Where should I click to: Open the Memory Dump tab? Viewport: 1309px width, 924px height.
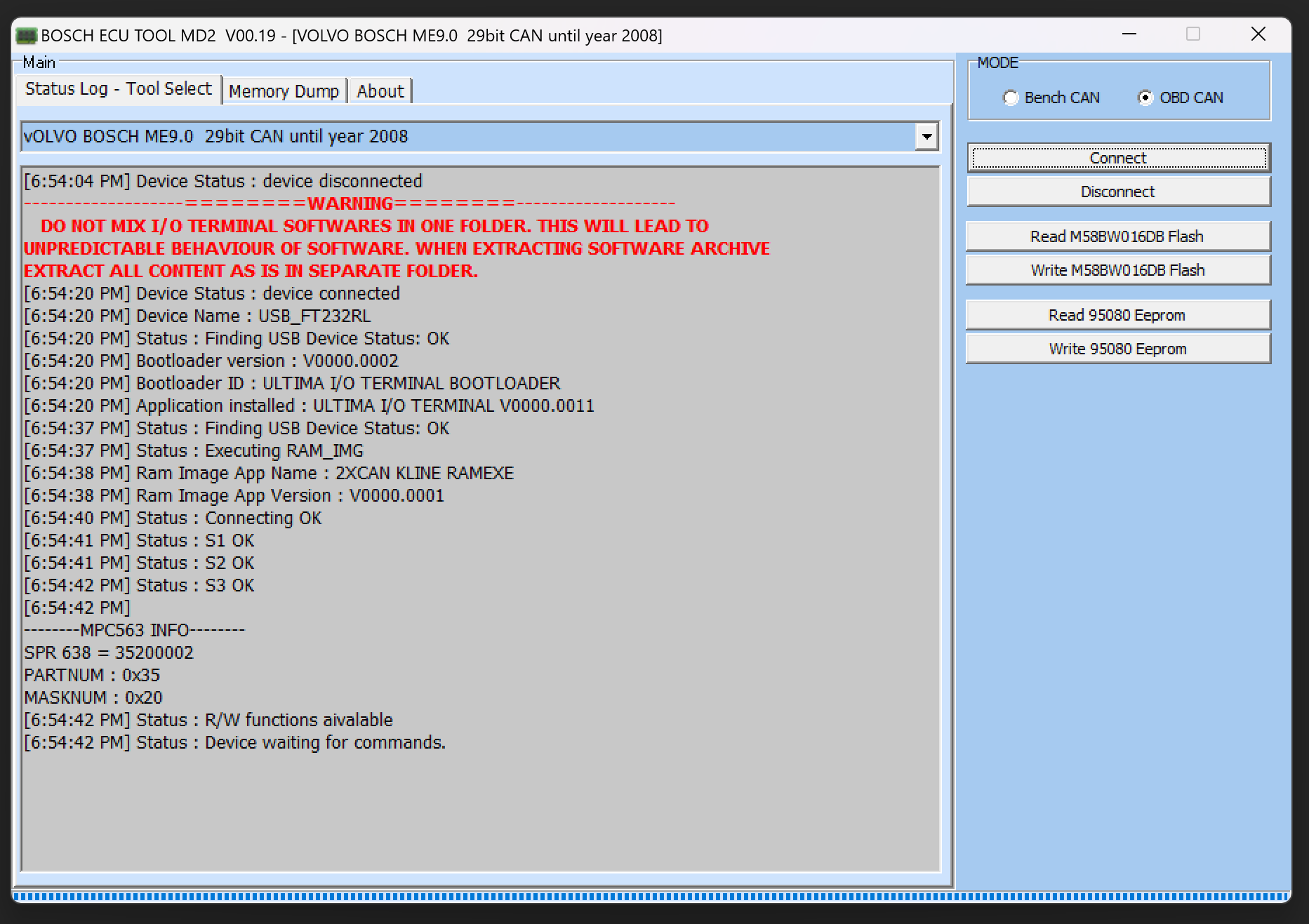pyautogui.click(x=284, y=92)
